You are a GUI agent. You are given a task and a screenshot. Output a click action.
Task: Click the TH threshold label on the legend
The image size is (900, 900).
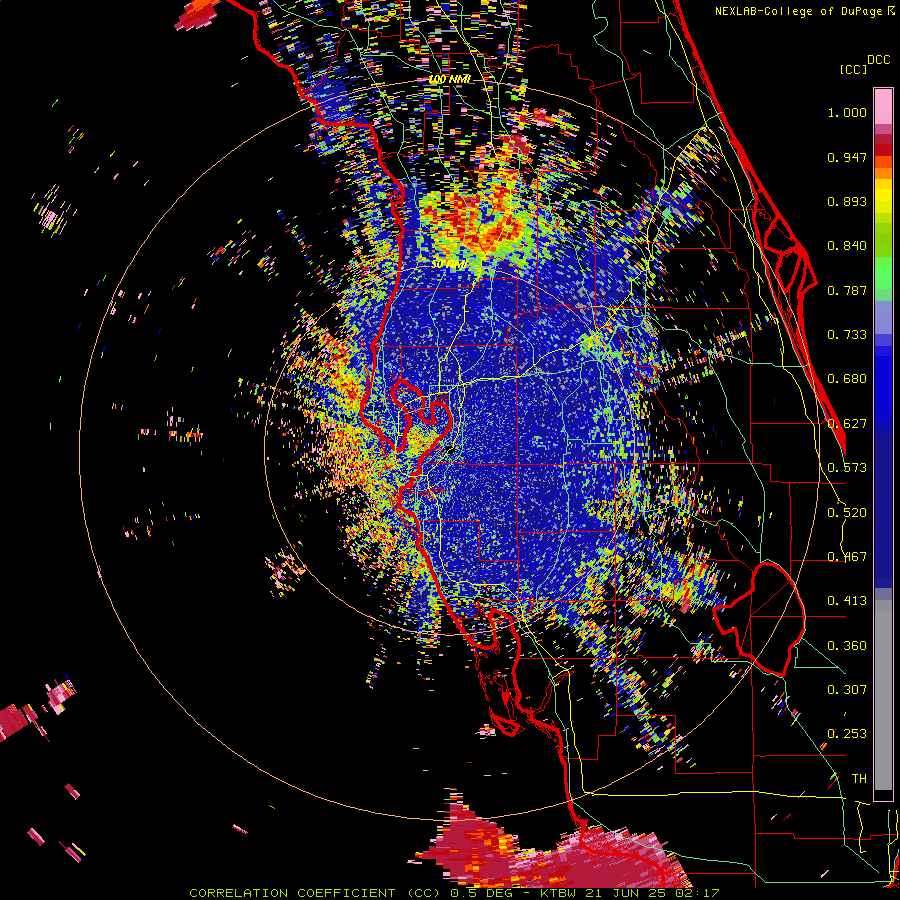[x=859, y=779]
